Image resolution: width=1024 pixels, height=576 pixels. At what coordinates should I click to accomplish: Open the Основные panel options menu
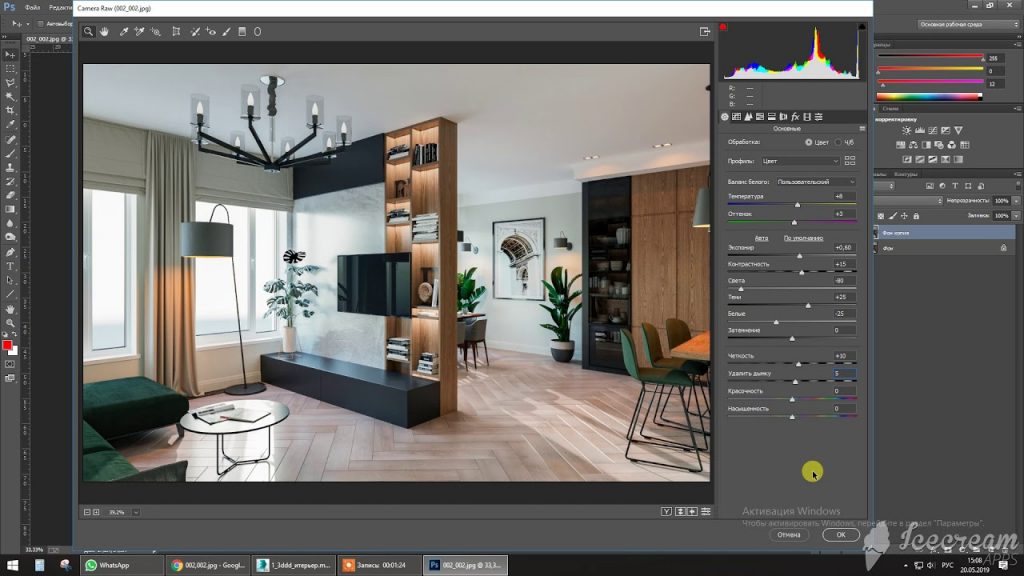[862, 129]
